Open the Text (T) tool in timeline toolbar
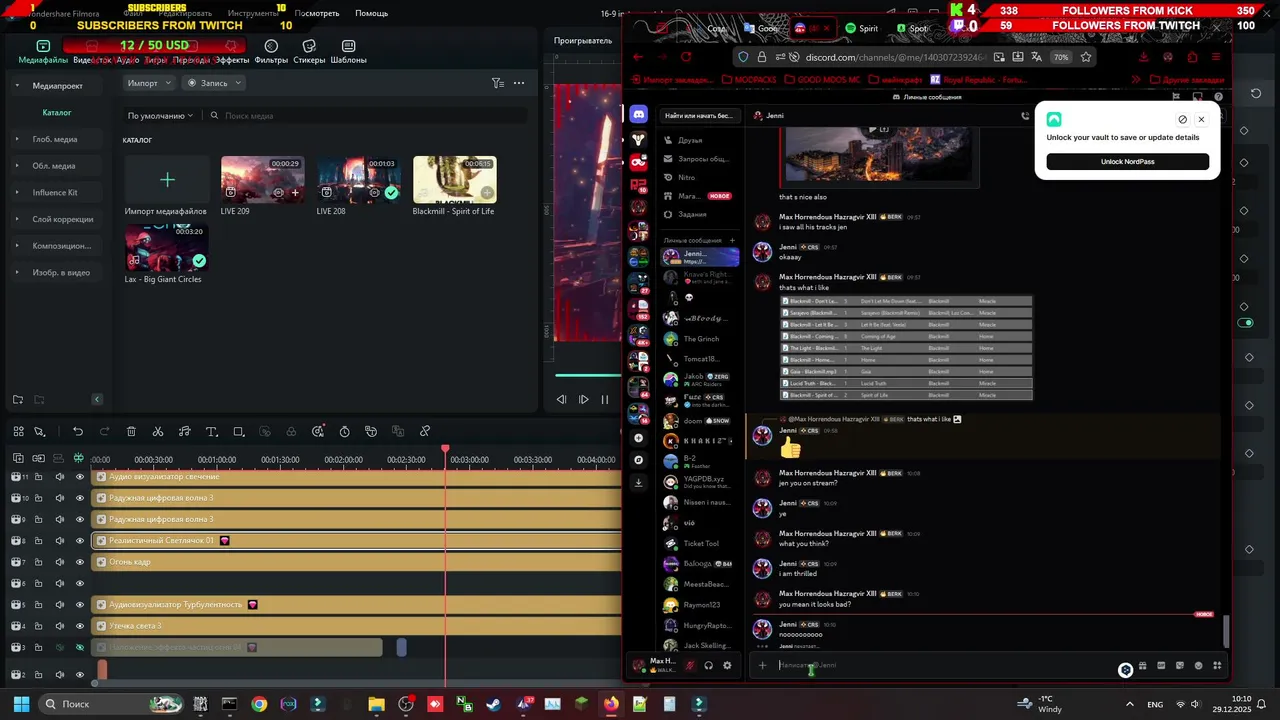Image resolution: width=1280 pixels, height=720 pixels. pyautogui.click(x=211, y=432)
